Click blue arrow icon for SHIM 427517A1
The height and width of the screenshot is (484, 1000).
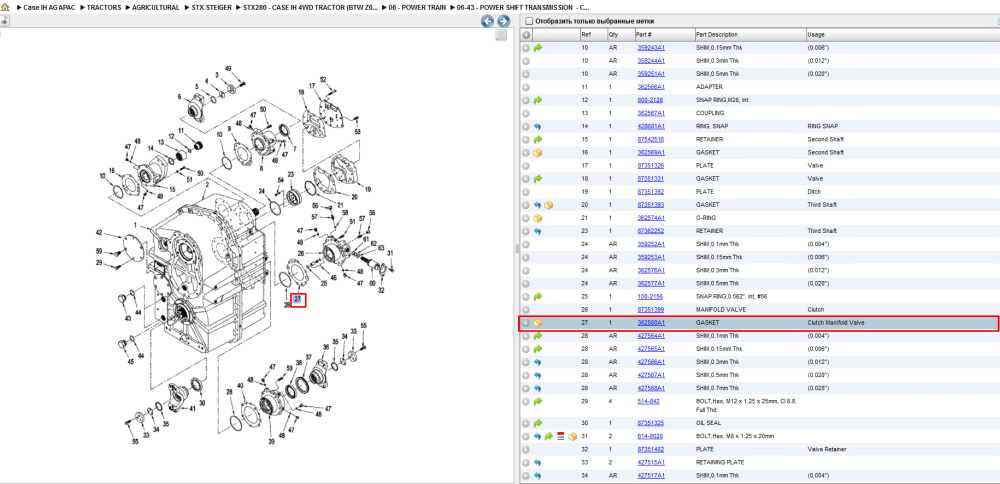pyautogui.click(x=538, y=476)
